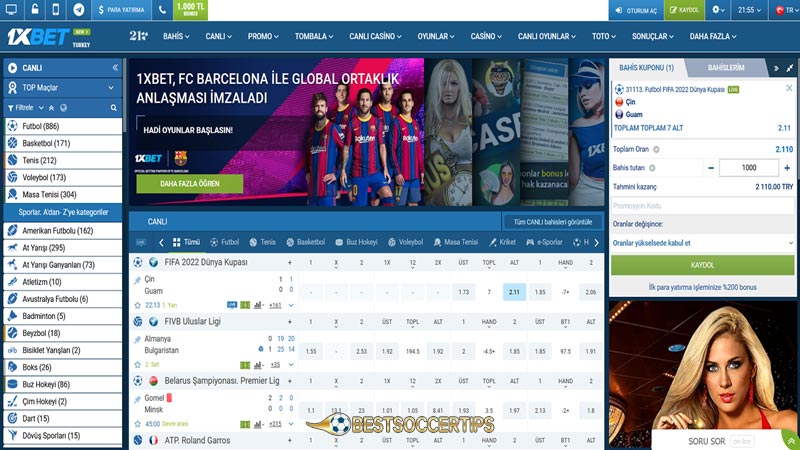The height and width of the screenshot is (450, 800).
Task: Click the green KAYDOL button in top bar
Action: [684, 10]
